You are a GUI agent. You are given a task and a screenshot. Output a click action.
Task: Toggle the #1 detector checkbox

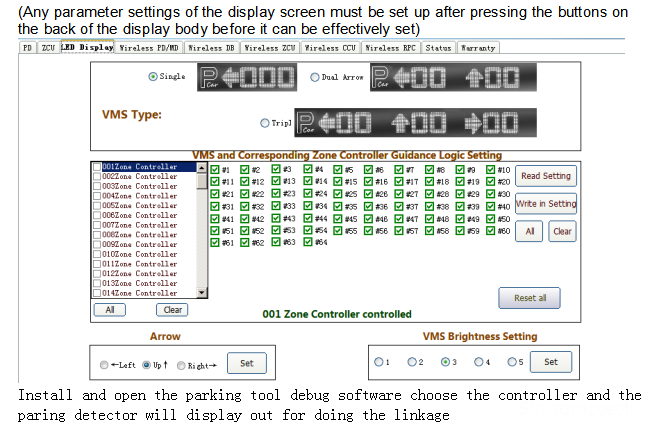[215, 170]
